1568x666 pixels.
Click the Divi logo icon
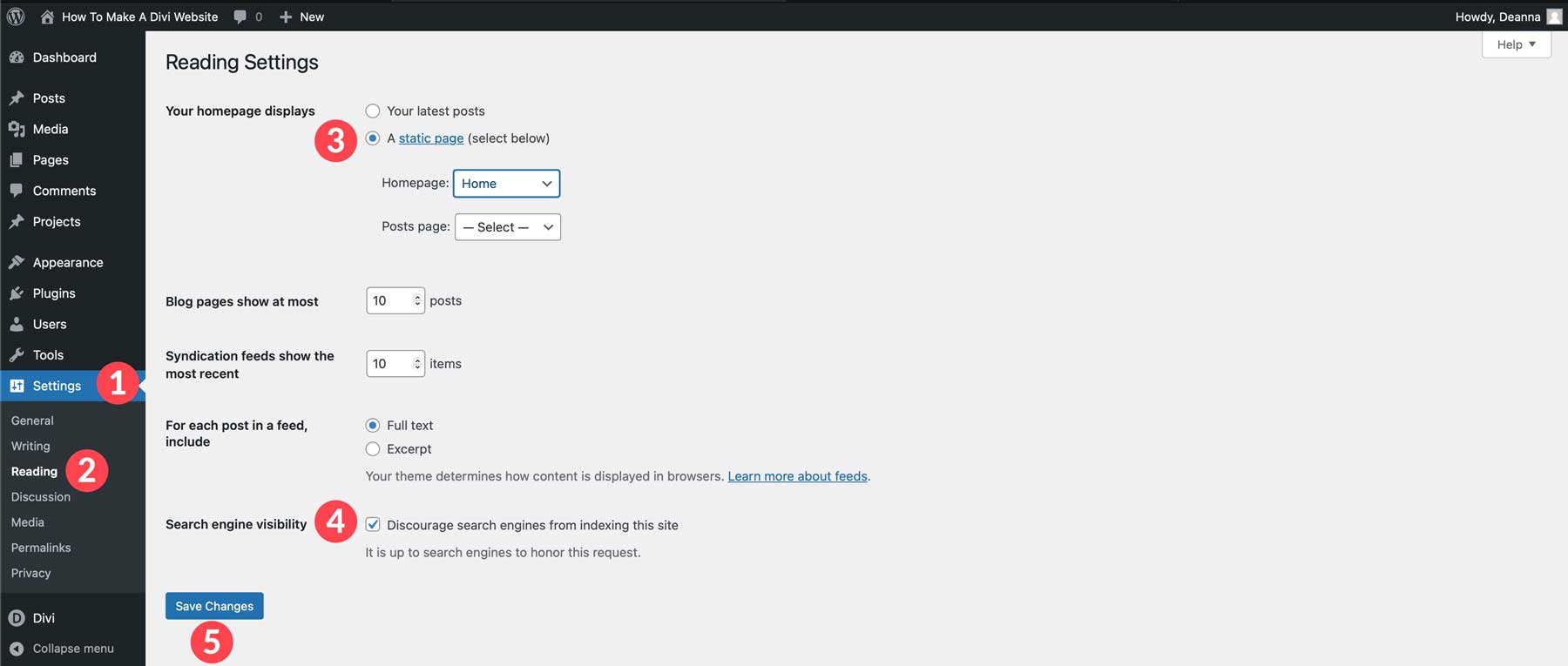pos(17,618)
